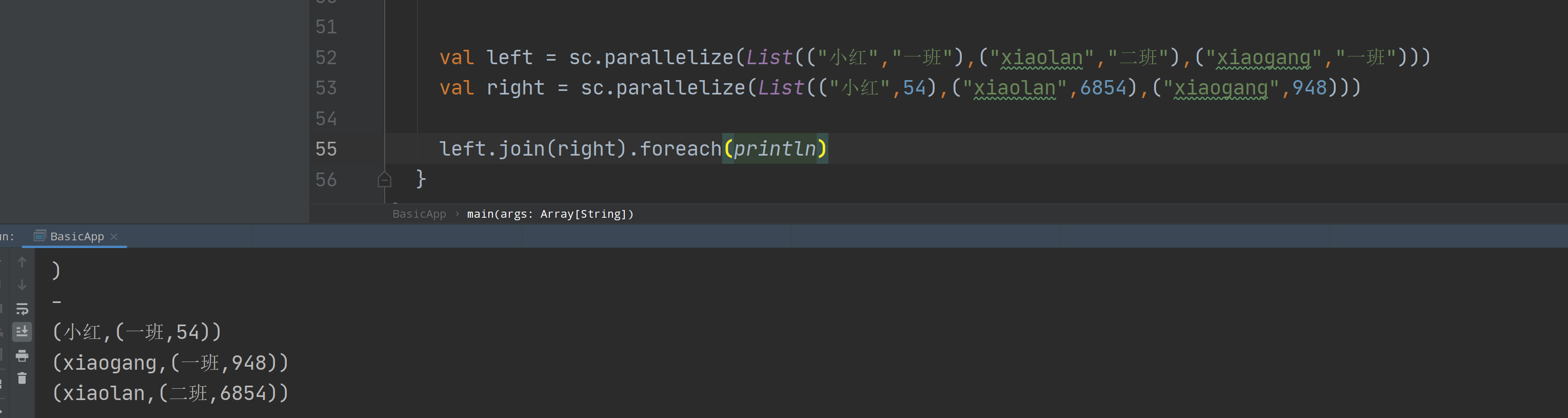
Task: Click the variable name left on line 52
Action: (x=509, y=58)
